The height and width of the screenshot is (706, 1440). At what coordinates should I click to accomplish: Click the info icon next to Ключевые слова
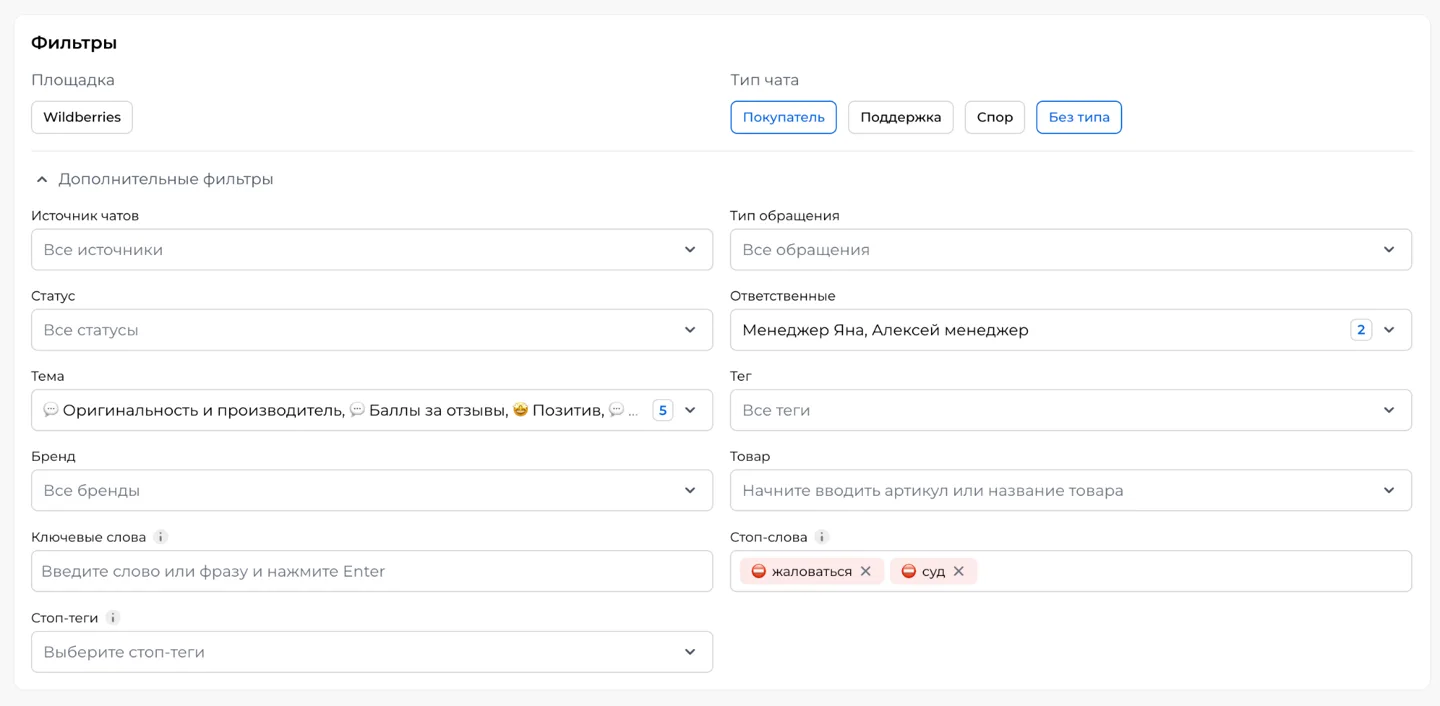click(161, 537)
